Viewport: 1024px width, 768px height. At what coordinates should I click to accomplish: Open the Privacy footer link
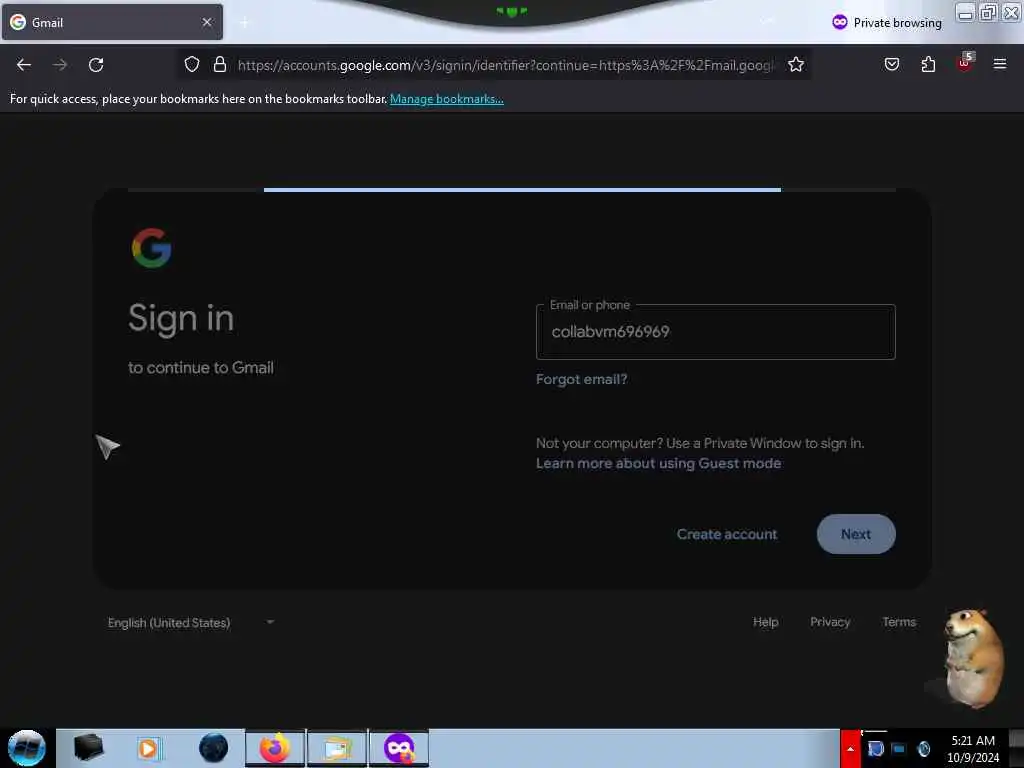(x=830, y=622)
